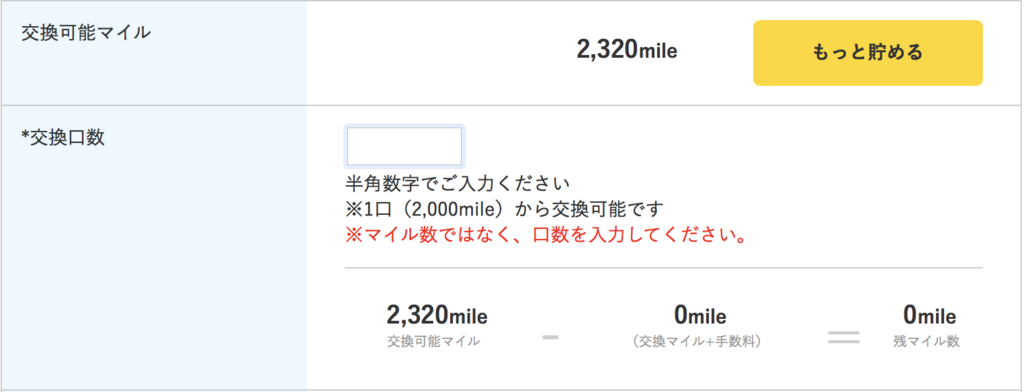Viewport: 1024px width, 392px height.
Task: Click the 0mile value above (交換マイル+手数料)
Action: 700,316
